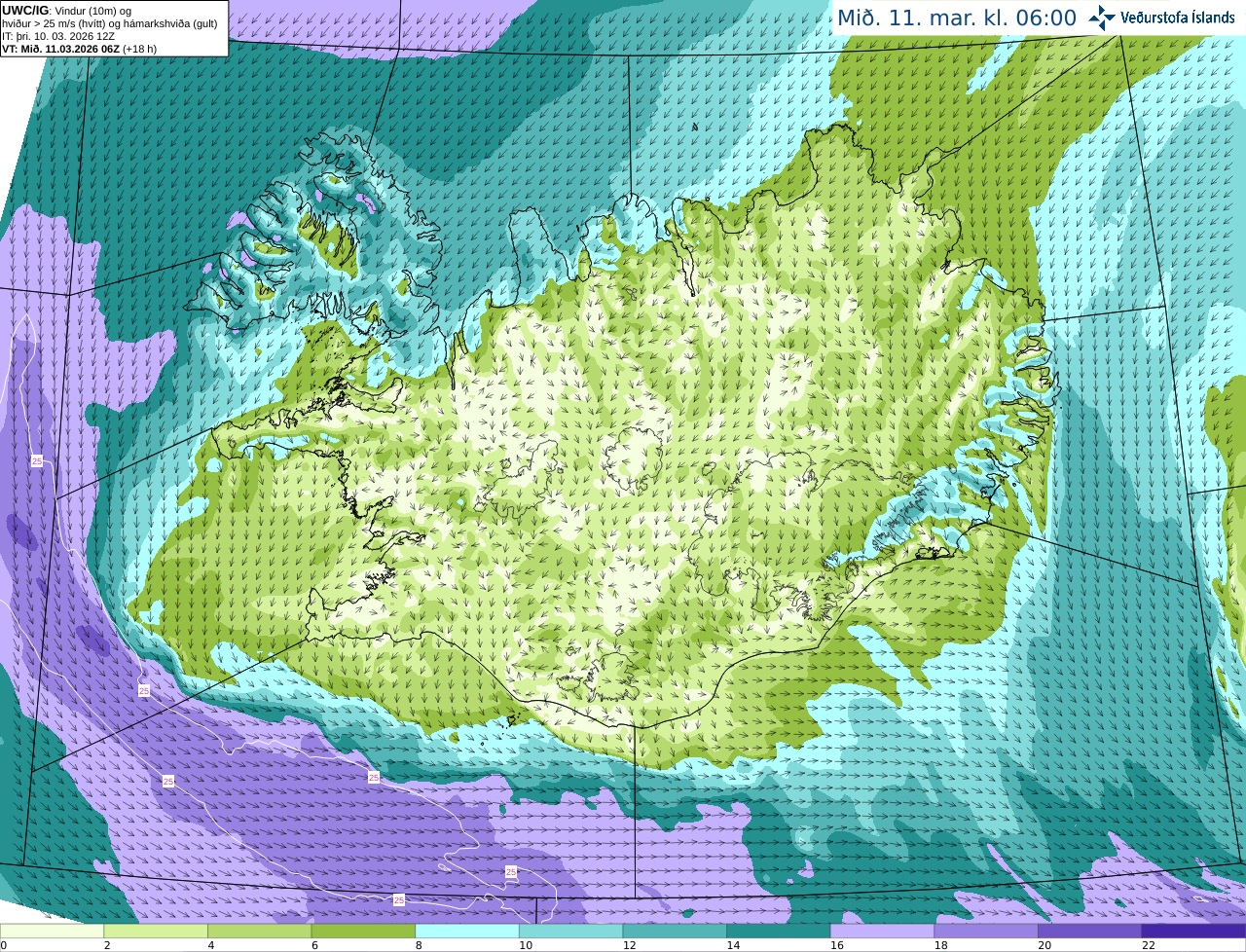Click the 'Mið. 11. mar. kl. 06:00' title
The height and width of the screenshot is (952, 1246).
point(957,18)
